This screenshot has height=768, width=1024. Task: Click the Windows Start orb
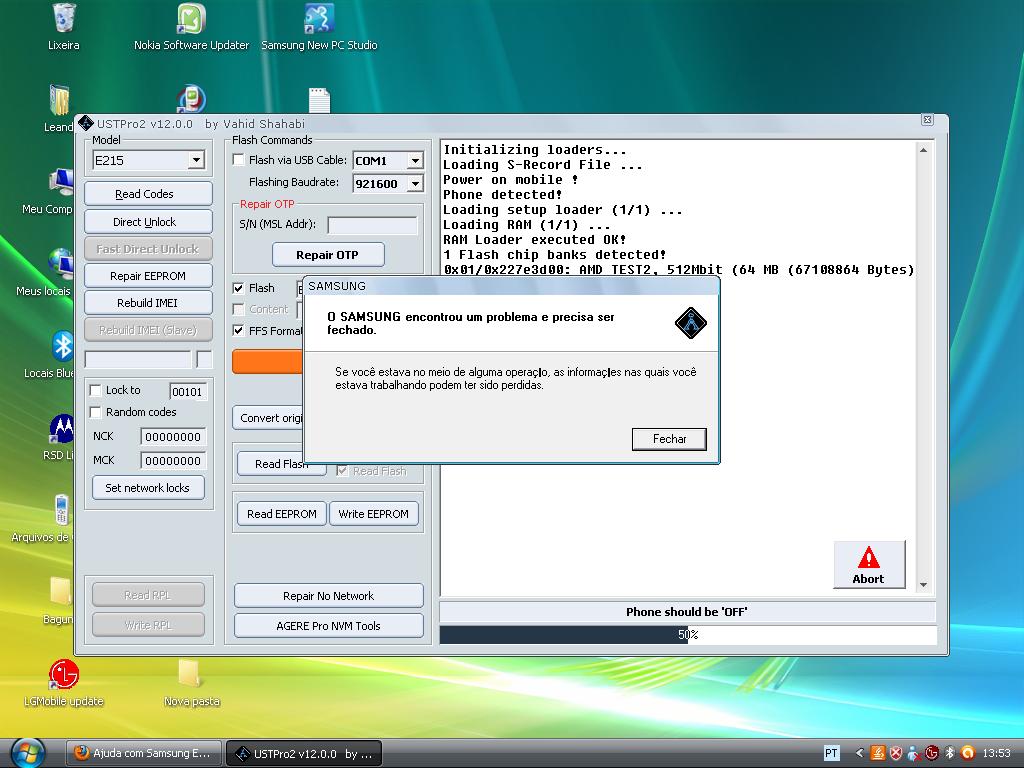[x=27, y=752]
